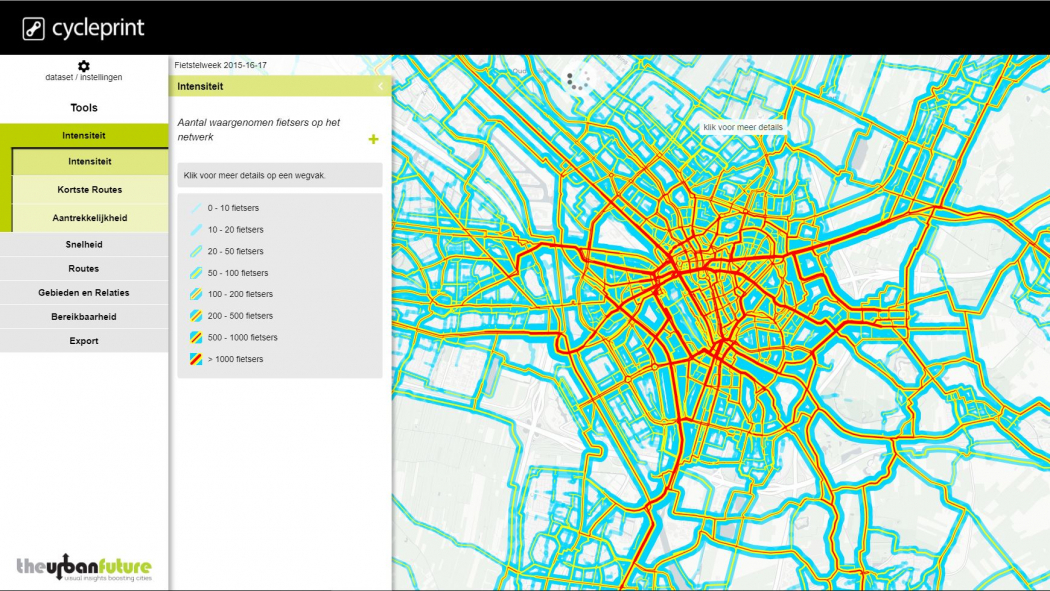The width and height of the screenshot is (1050, 591).
Task: Select Kortste Routes sub-item
Action: (x=90, y=189)
